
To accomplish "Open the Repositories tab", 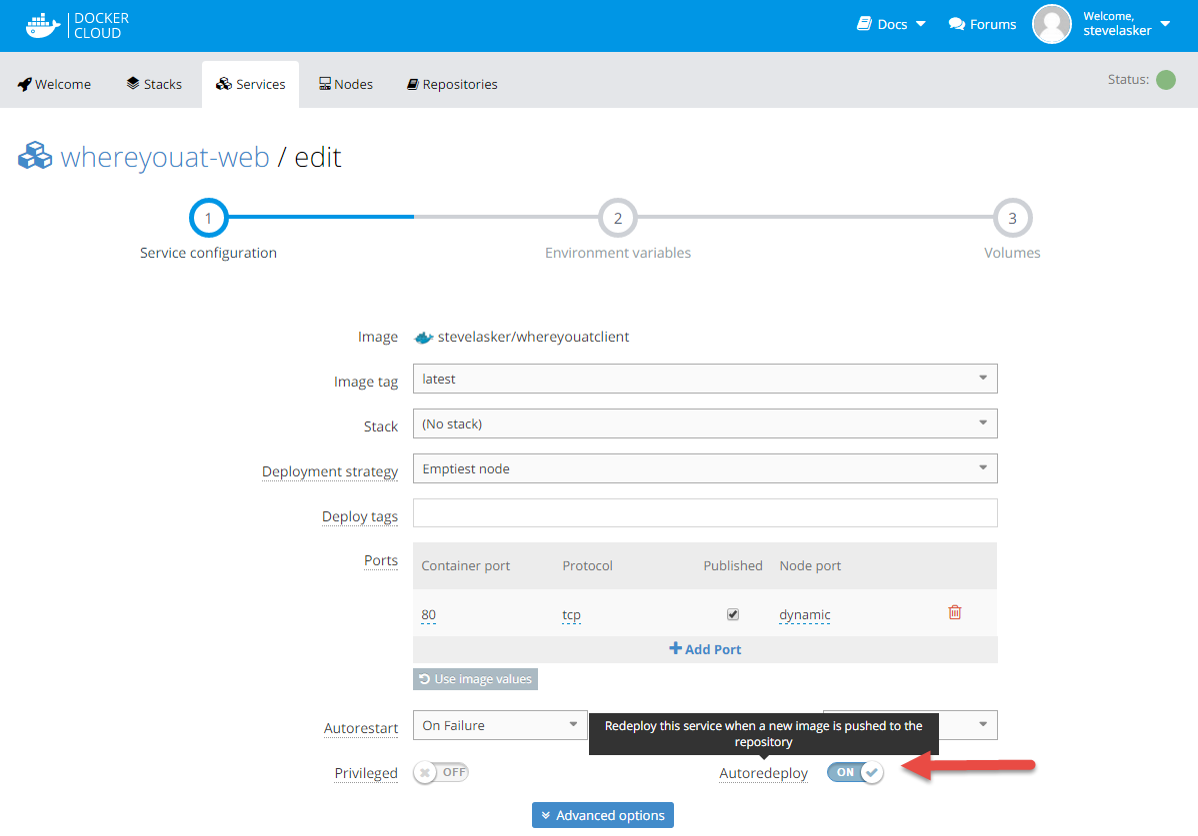I will point(451,84).
